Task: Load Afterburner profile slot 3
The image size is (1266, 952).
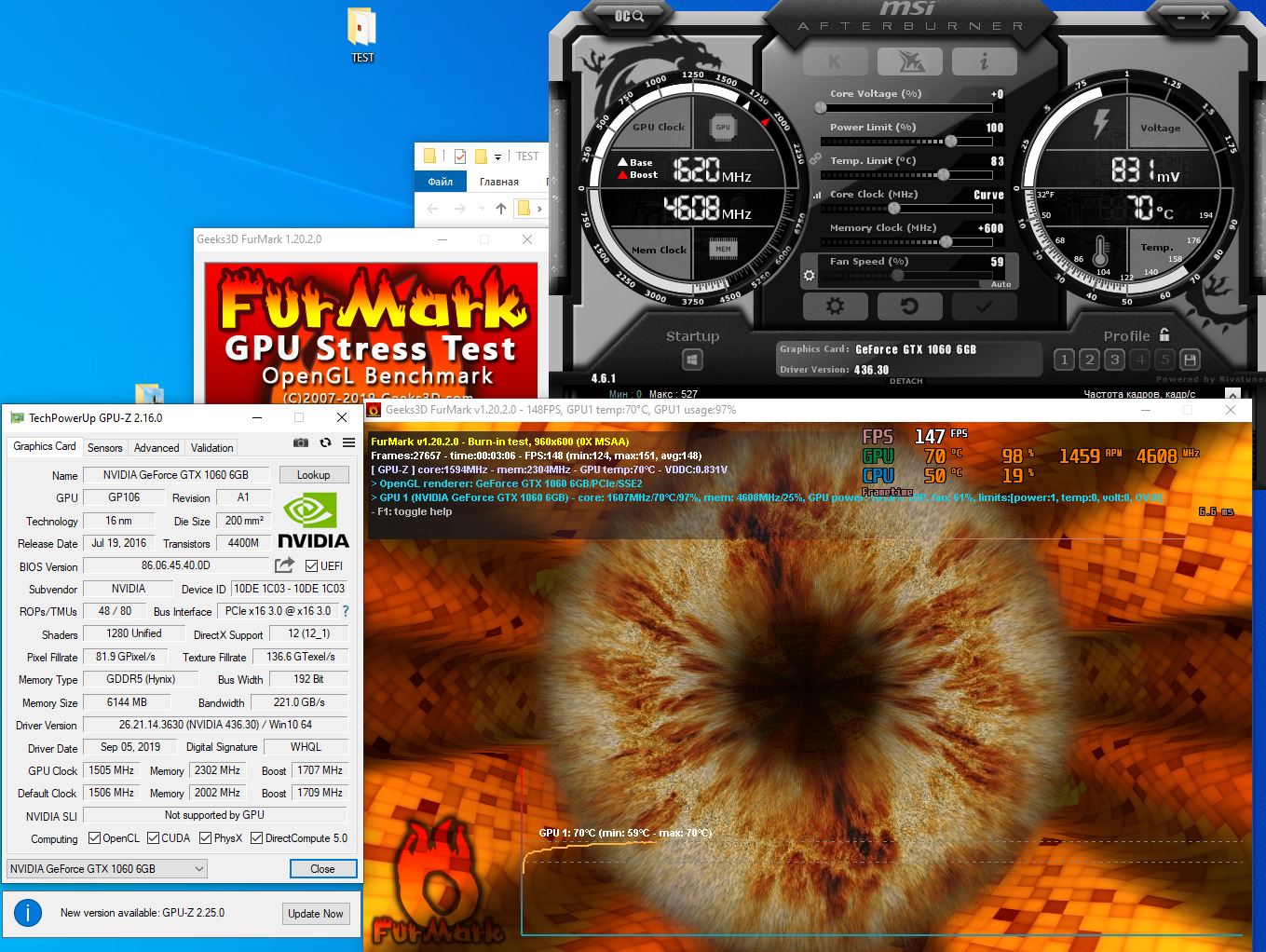Action: pyautogui.click(x=1114, y=360)
